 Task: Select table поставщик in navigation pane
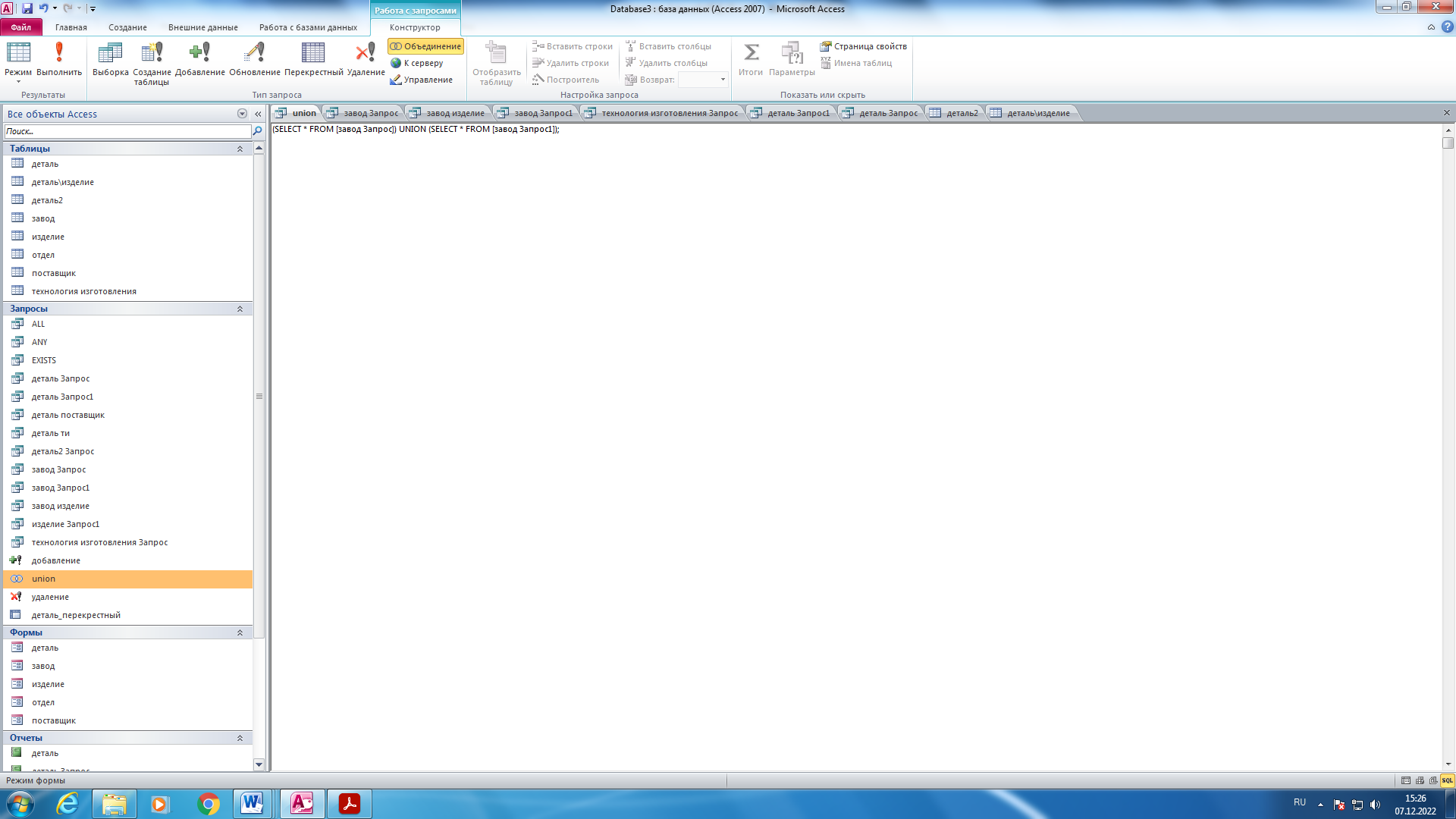click(x=127, y=273)
